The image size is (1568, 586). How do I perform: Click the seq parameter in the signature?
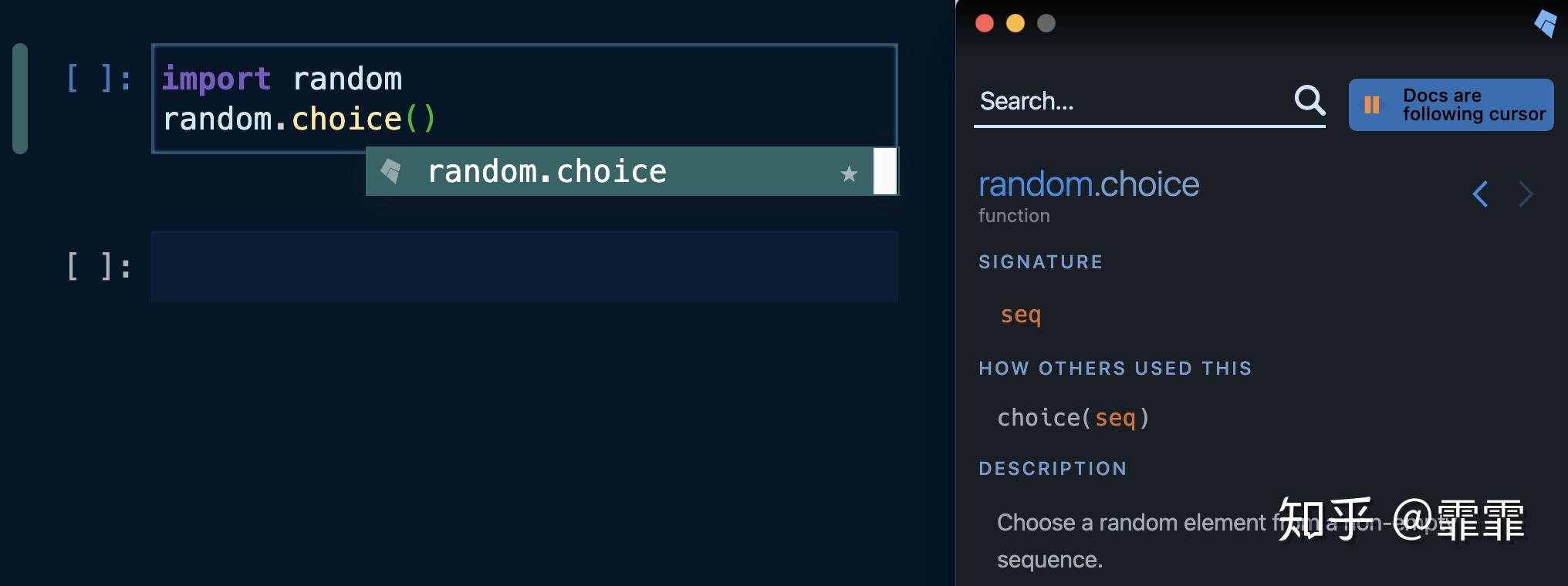tap(1020, 315)
